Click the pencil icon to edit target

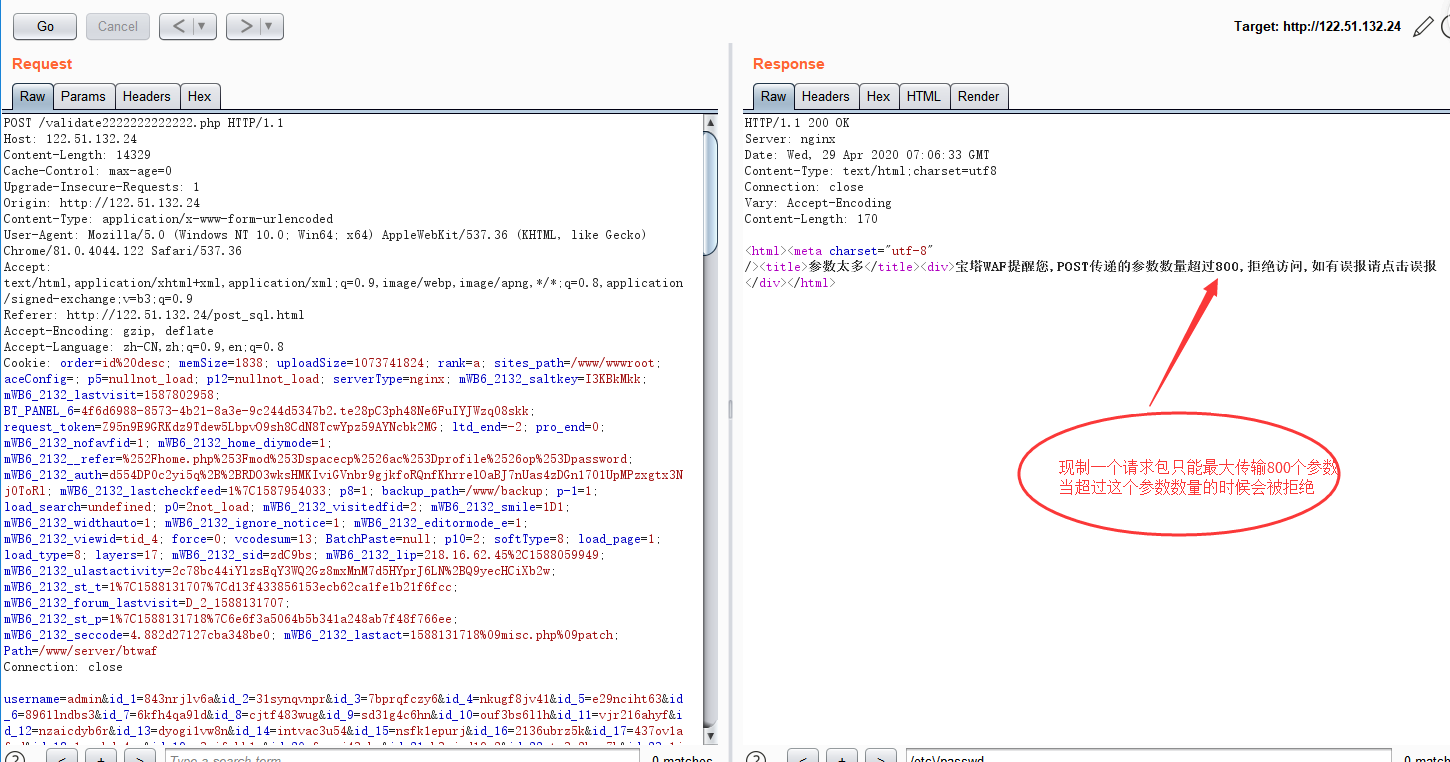coord(1422,27)
